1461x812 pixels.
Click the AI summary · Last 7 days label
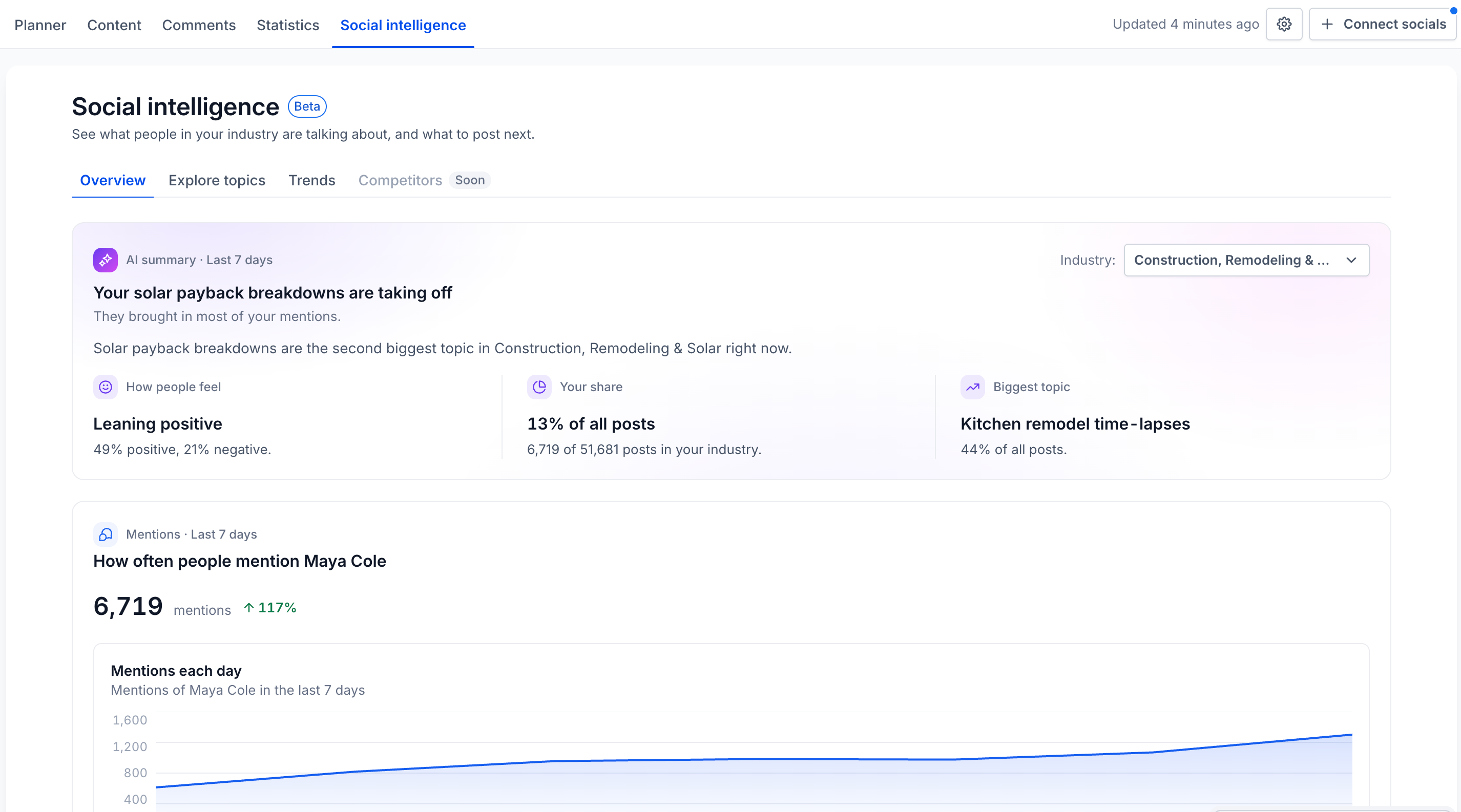[x=199, y=260]
